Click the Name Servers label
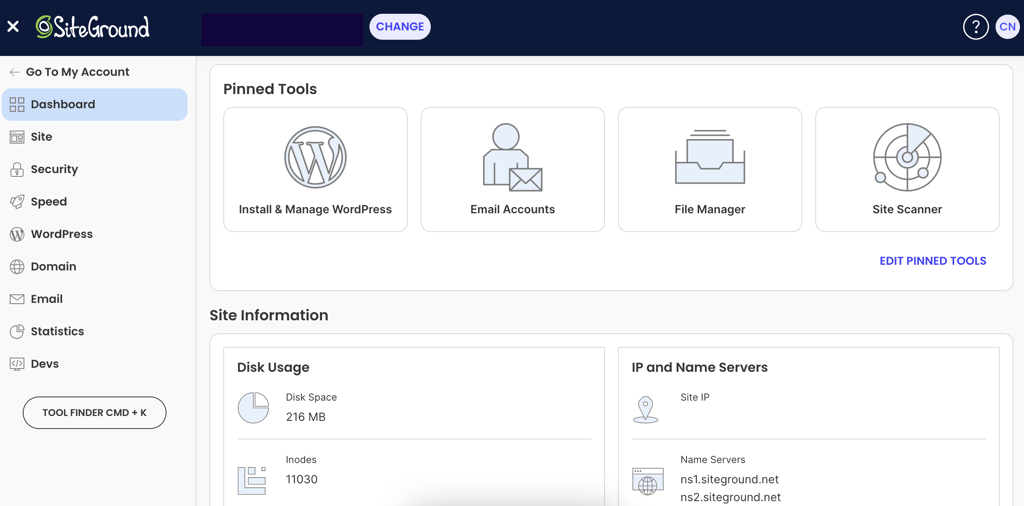The height and width of the screenshot is (506, 1024). 712,460
